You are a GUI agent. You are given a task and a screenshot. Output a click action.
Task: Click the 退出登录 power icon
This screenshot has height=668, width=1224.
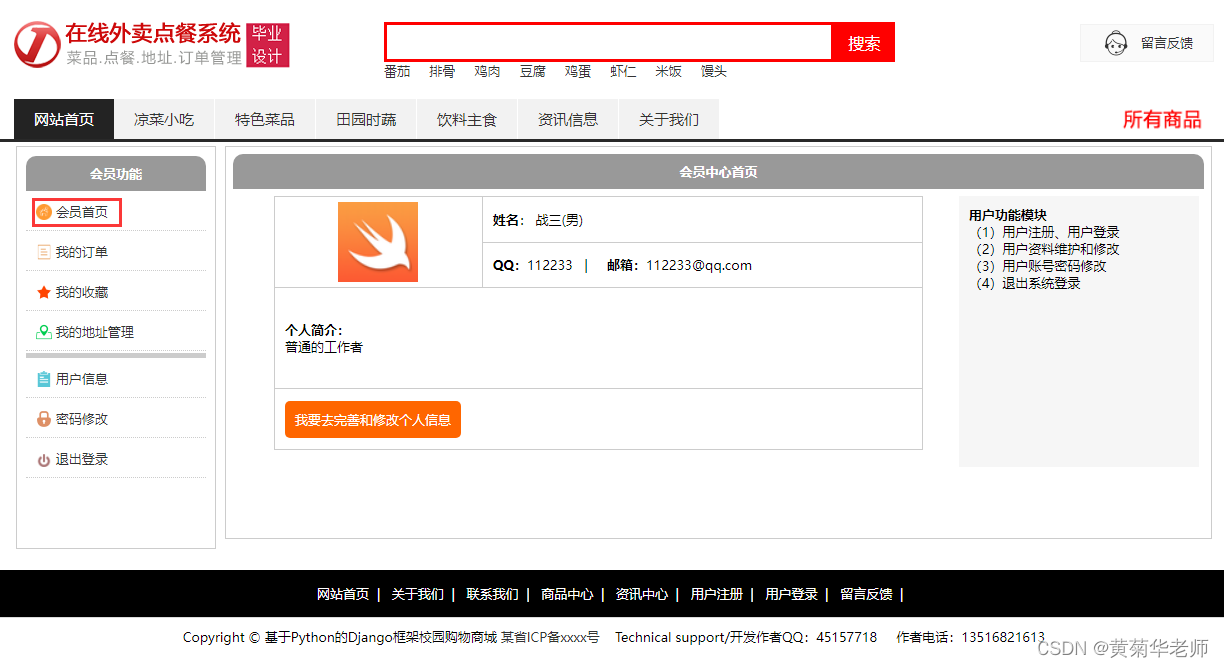pos(44,460)
